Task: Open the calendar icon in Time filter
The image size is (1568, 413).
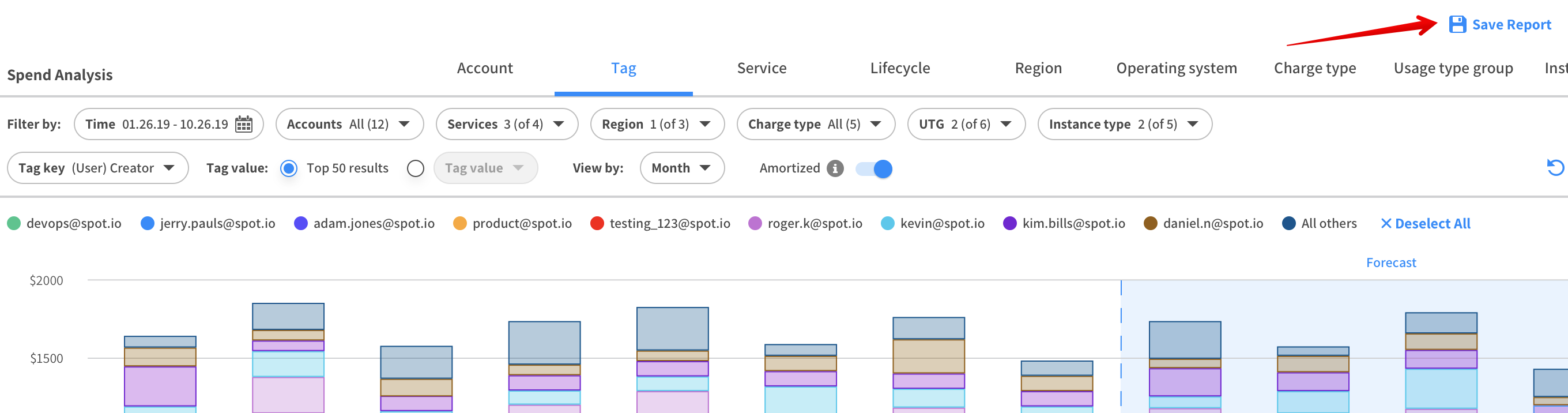Action: (x=243, y=124)
